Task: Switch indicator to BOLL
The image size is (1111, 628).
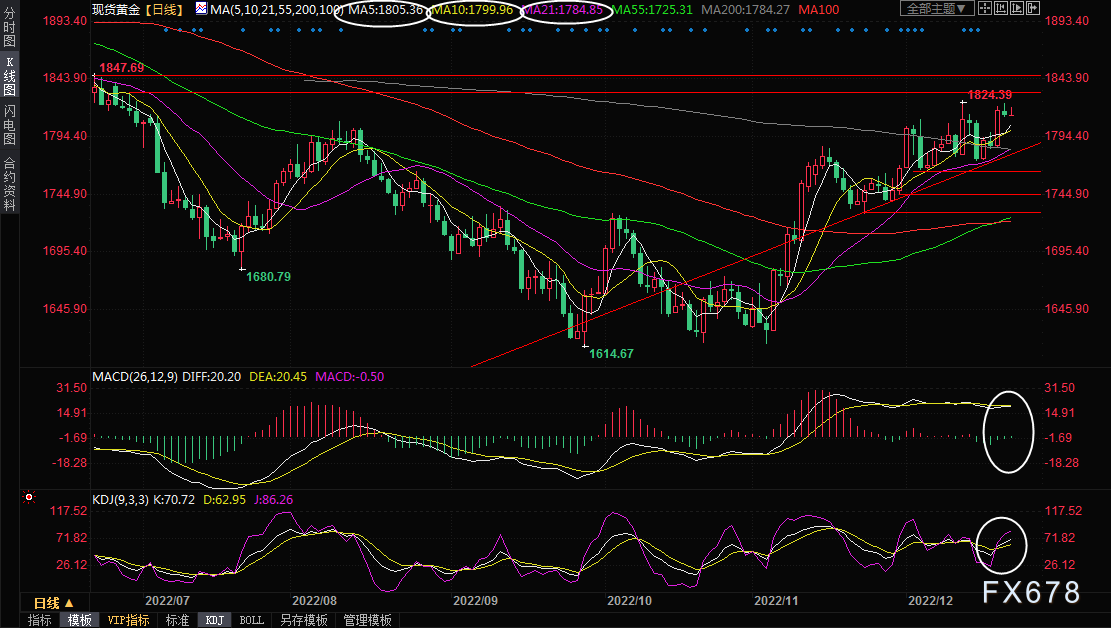Action: 251,620
